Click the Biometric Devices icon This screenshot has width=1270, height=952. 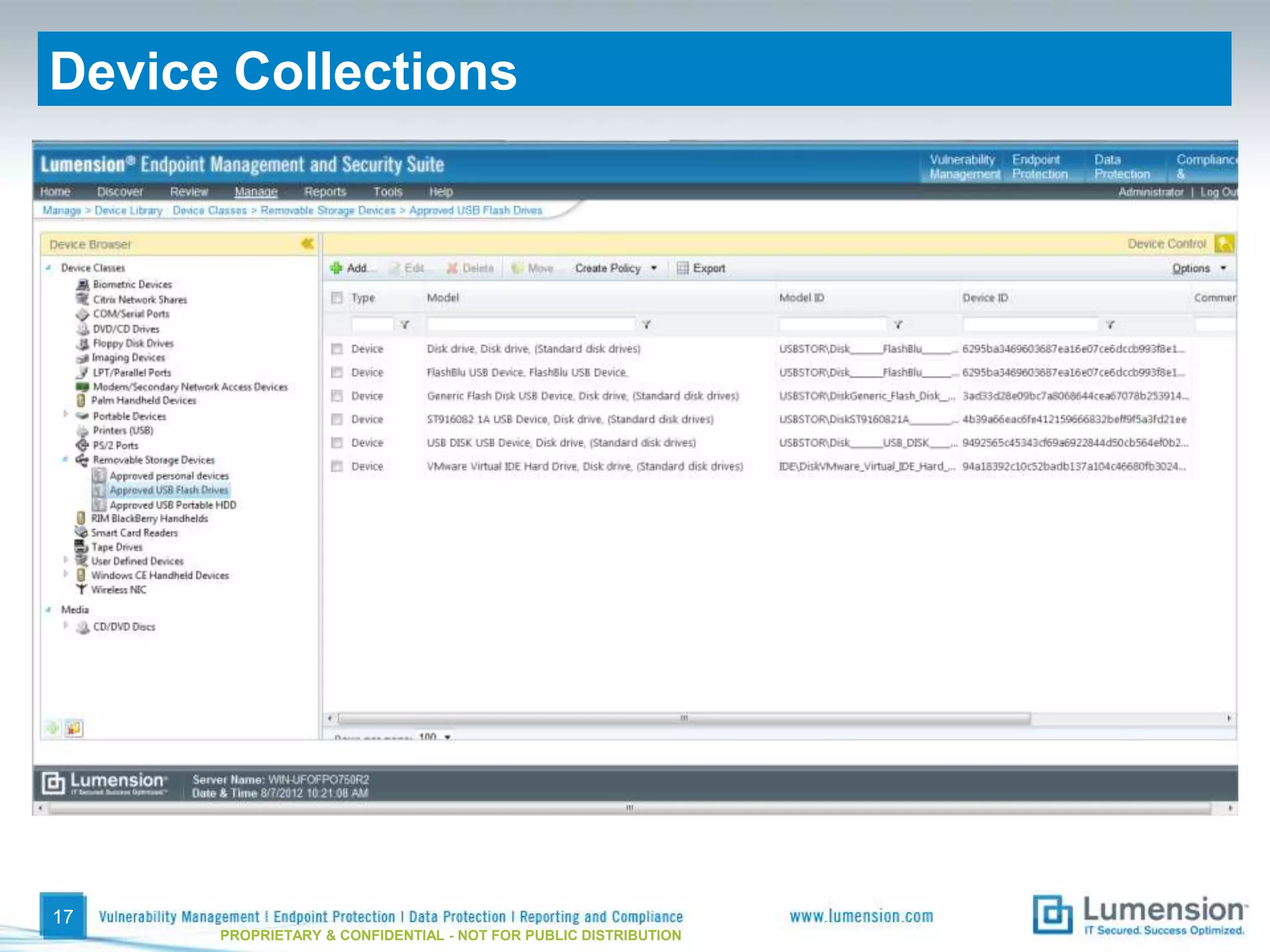[x=82, y=284]
